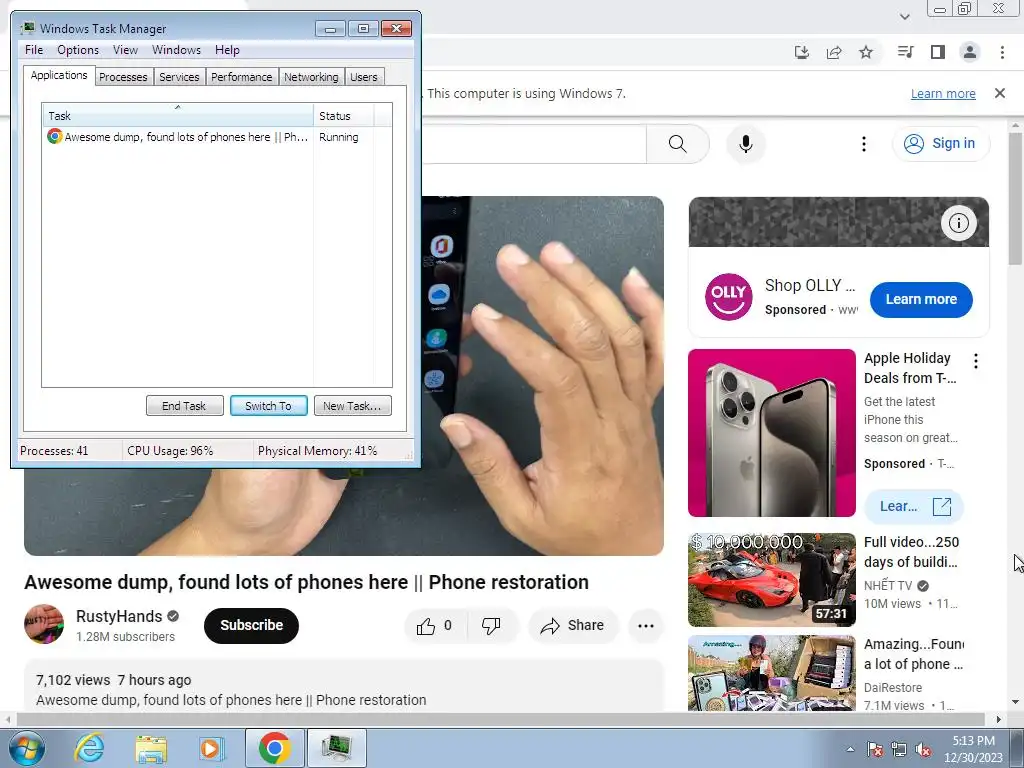Click the horizontal page scrollbar
The width and height of the screenshot is (1024, 768).
(500, 720)
